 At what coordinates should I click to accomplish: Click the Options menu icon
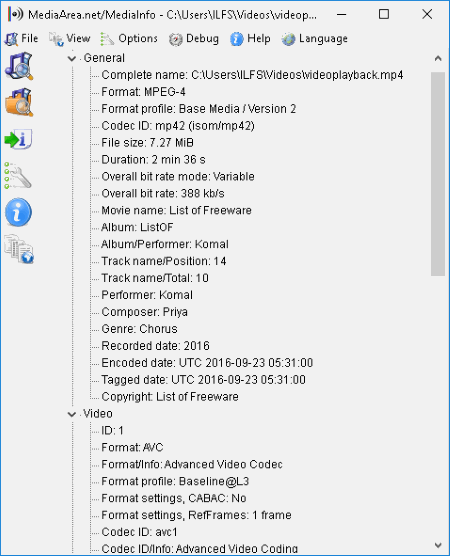click(107, 39)
